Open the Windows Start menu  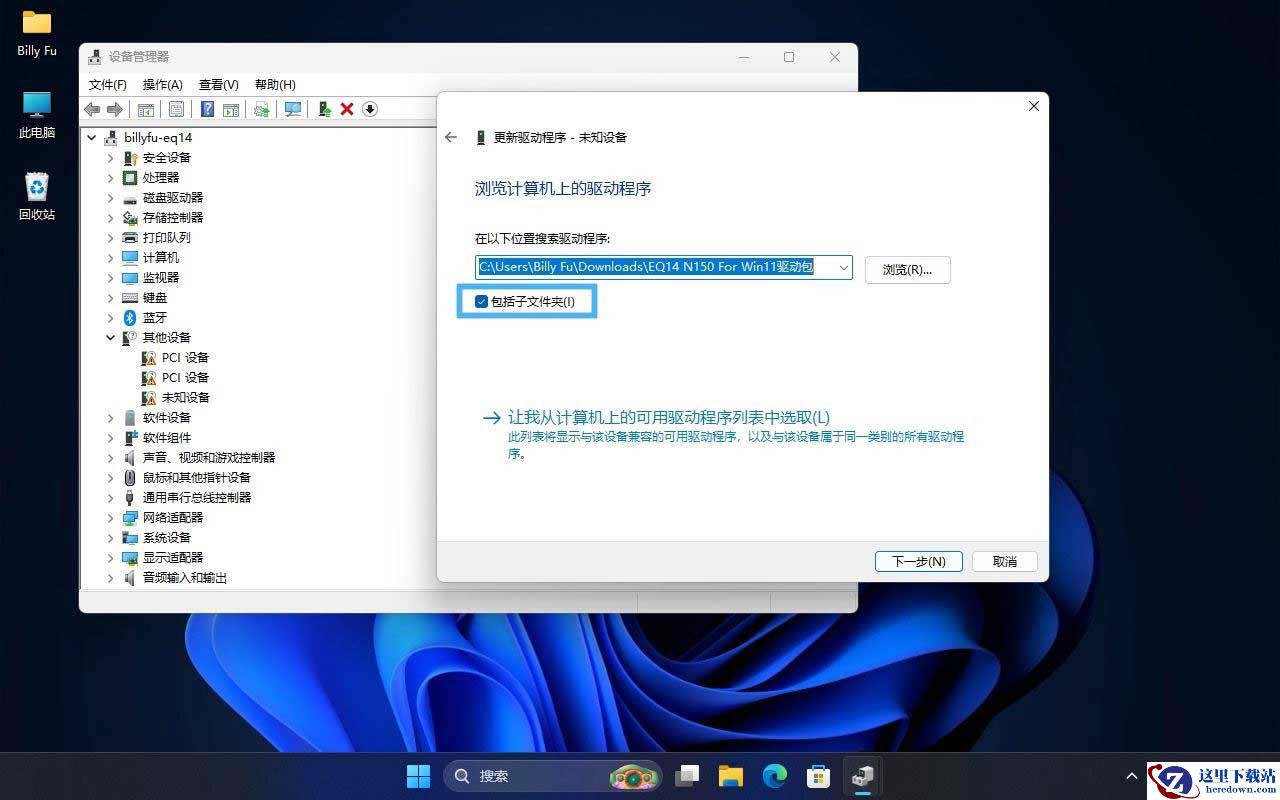click(418, 776)
